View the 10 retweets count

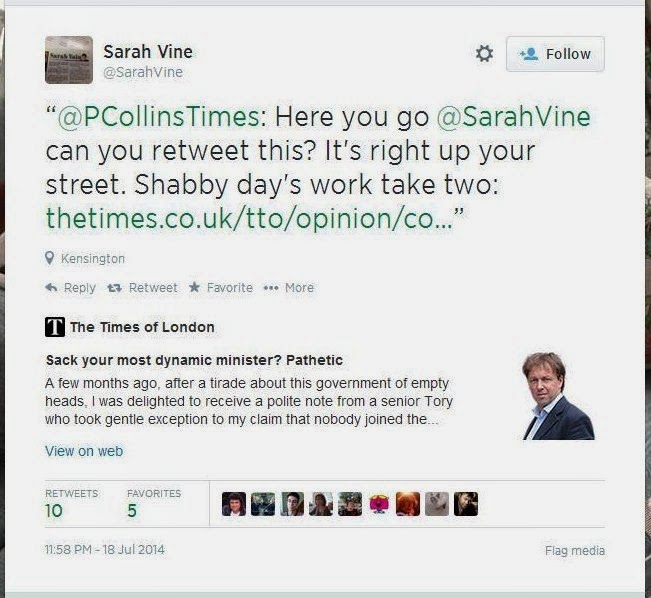tap(54, 510)
